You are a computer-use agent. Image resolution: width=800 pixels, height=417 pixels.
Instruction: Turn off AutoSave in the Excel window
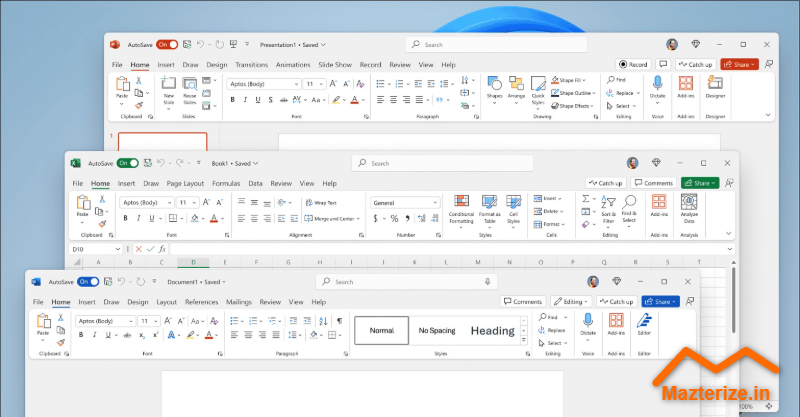pos(128,163)
